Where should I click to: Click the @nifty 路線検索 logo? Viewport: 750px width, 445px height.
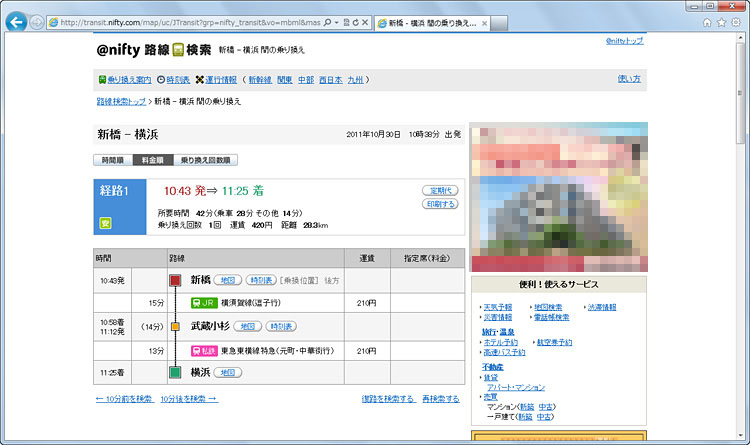(x=154, y=49)
